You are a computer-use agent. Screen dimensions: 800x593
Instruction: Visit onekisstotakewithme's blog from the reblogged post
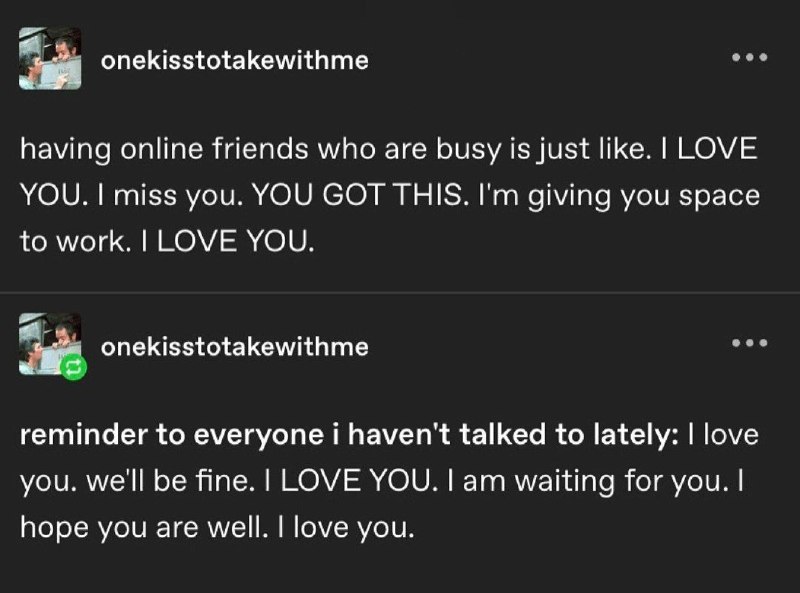(235, 347)
